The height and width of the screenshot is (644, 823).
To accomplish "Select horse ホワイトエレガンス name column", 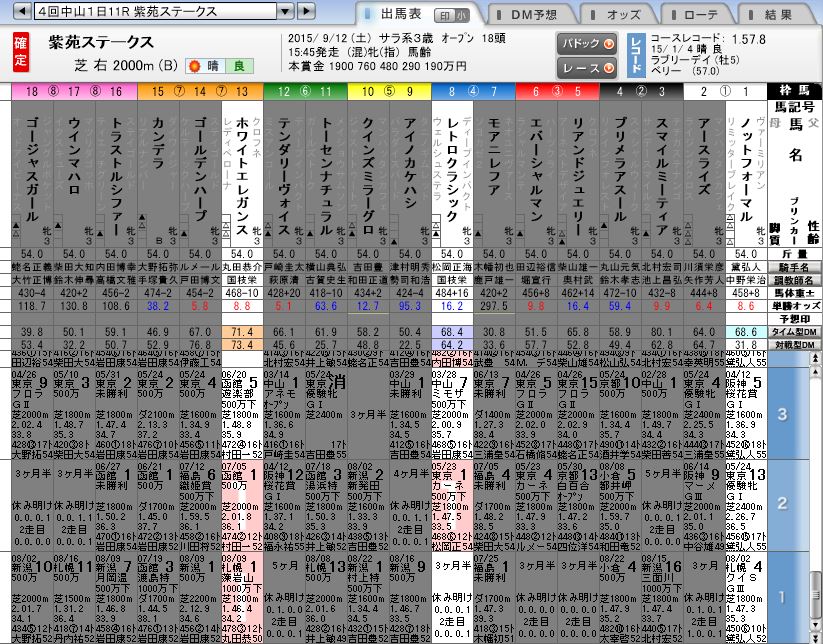I will pos(242,175).
